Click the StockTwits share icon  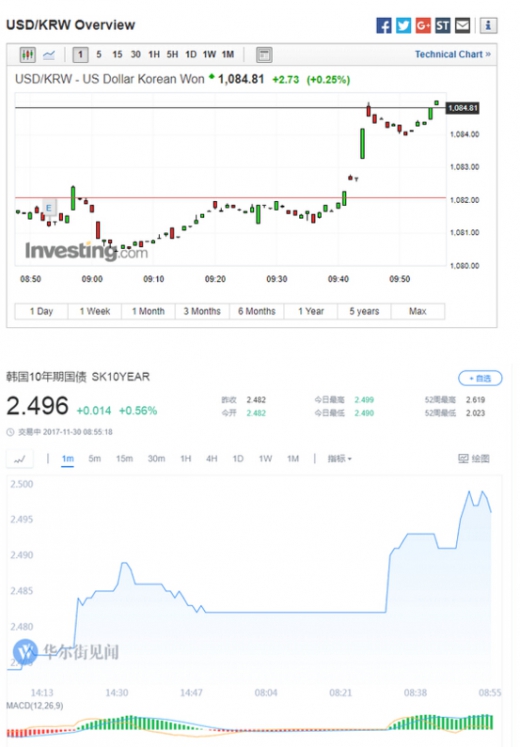(x=442, y=25)
